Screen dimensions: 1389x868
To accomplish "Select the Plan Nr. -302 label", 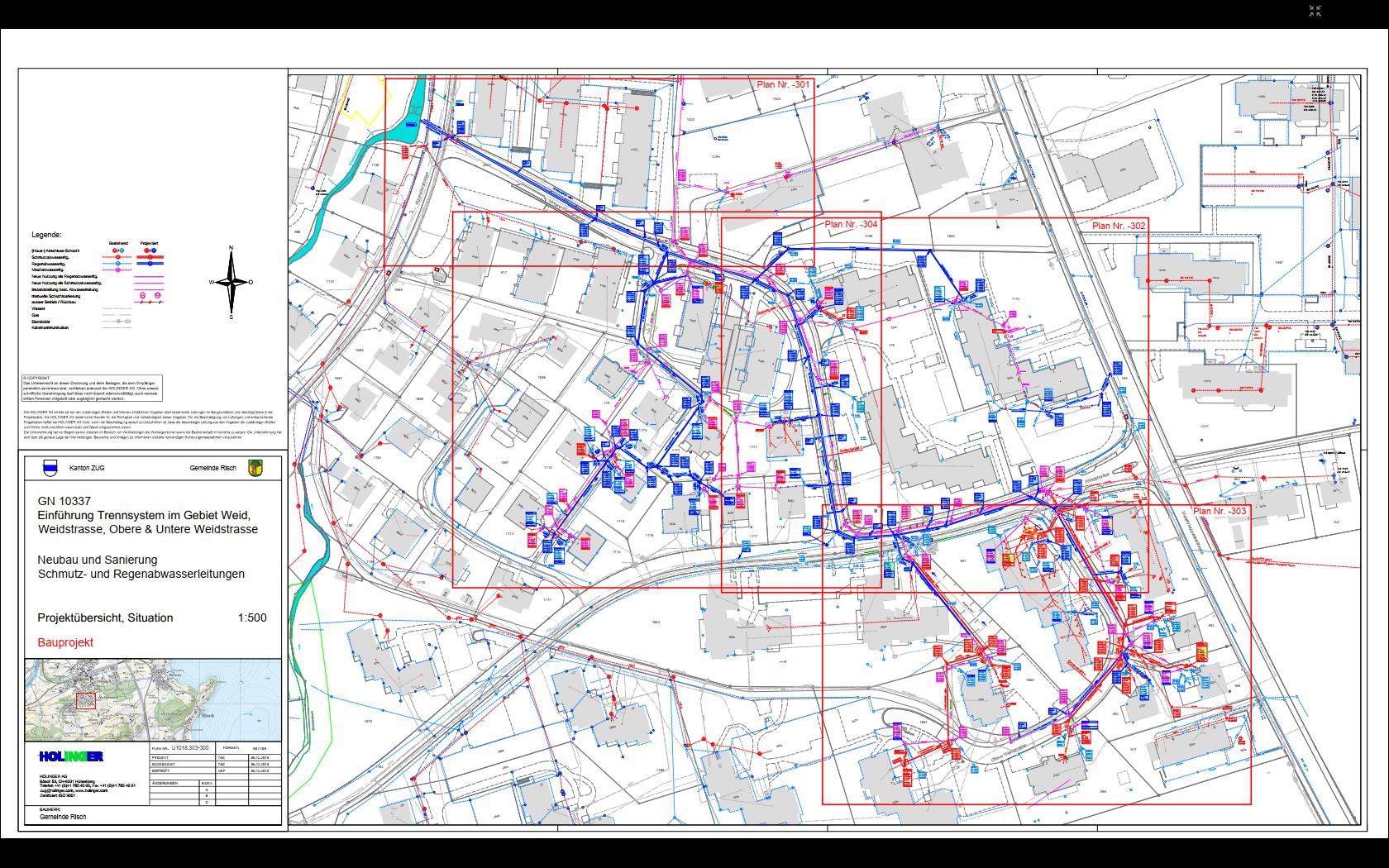I will pyautogui.click(x=1118, y=226).
